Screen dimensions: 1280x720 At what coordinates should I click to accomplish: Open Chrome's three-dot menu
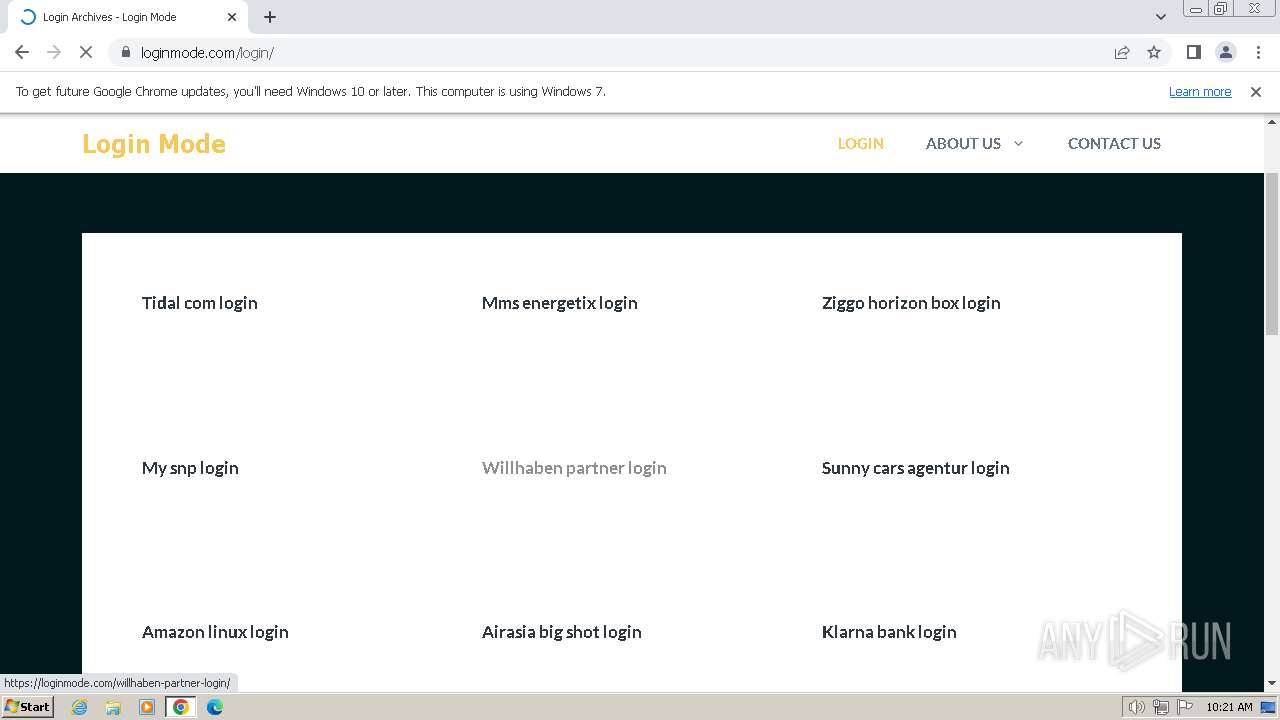tap(1258, 52)
